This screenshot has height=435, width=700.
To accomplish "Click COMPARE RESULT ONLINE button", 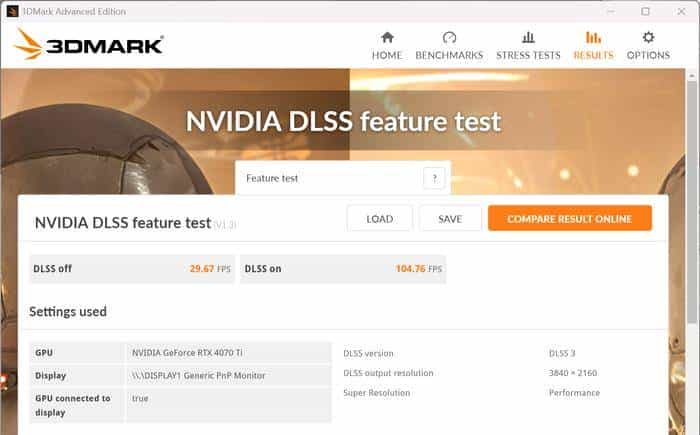I will coord(569,218).
